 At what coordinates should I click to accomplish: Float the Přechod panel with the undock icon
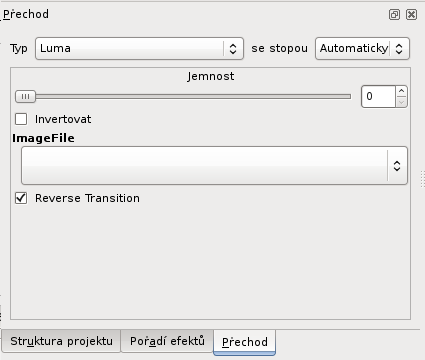[x=394, y=15]
